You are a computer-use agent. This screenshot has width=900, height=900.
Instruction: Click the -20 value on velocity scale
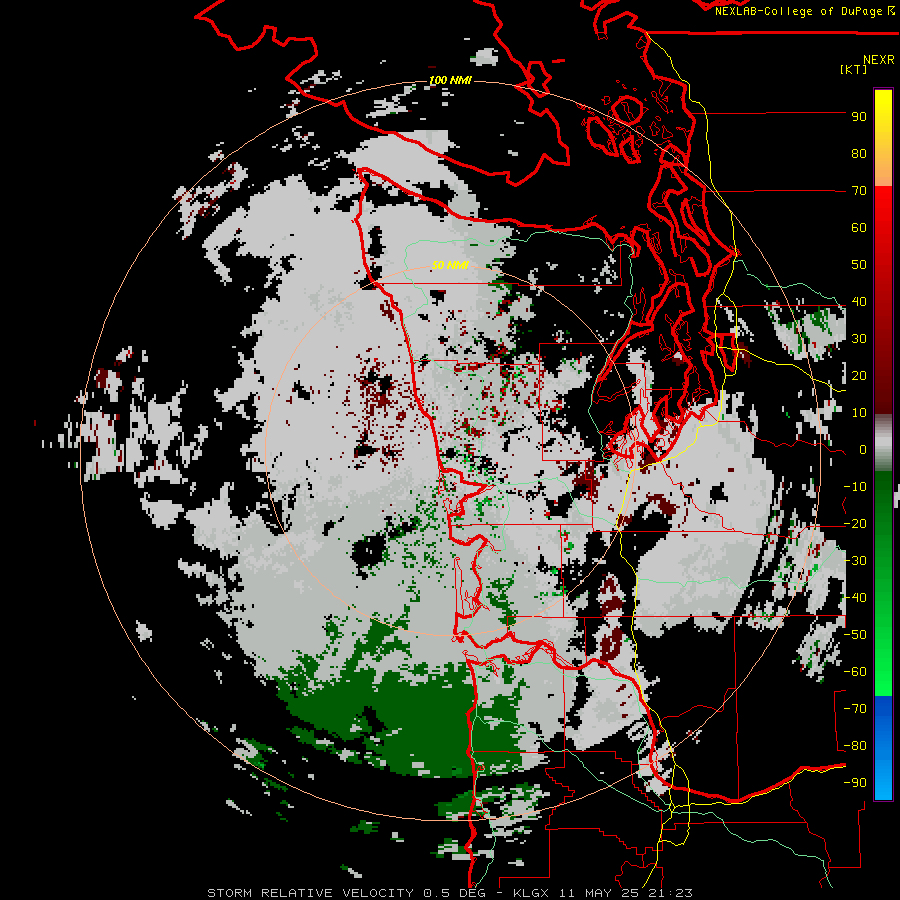coord(855,524)
